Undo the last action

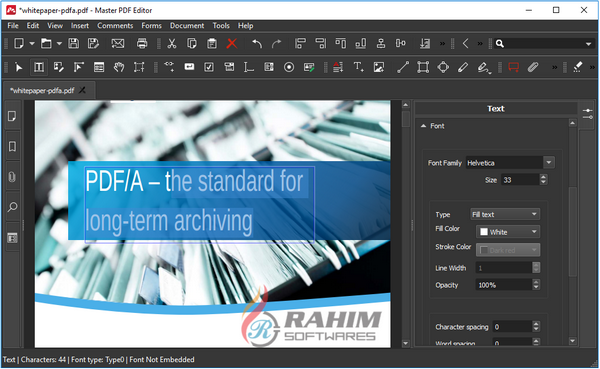[257, 43]
